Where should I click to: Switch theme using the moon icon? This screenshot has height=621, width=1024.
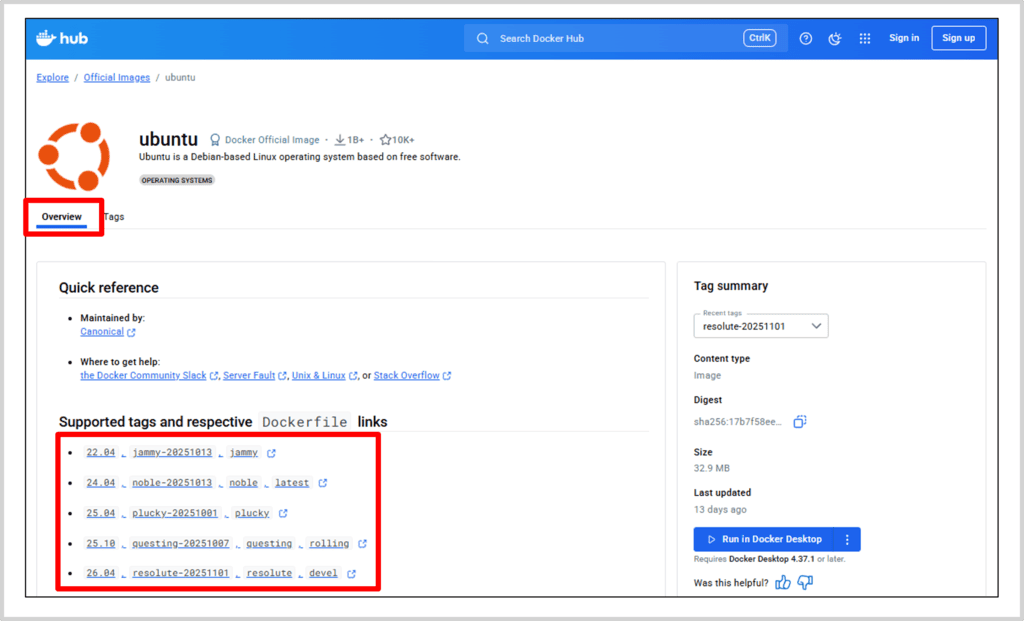coord(835,37)
